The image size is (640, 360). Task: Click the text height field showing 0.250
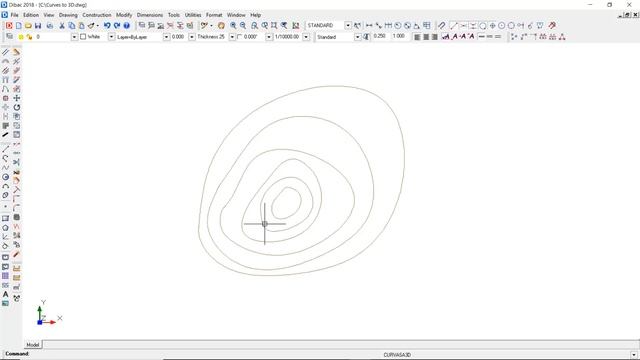click(380, 36)
